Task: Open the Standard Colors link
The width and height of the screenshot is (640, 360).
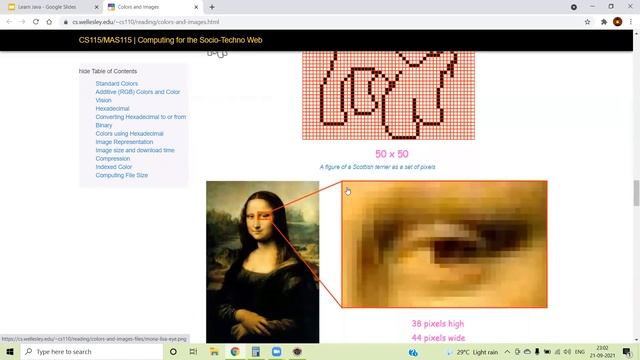Action: tap(117, 83)
